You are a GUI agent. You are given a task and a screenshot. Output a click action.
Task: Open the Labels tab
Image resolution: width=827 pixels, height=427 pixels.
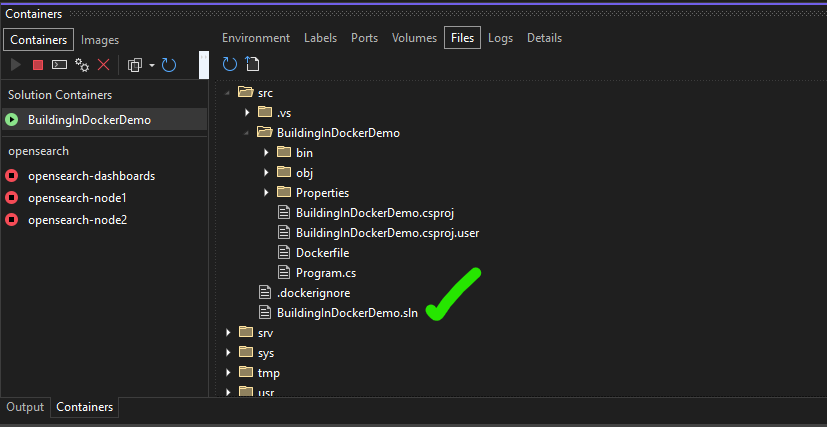(321, 38)
